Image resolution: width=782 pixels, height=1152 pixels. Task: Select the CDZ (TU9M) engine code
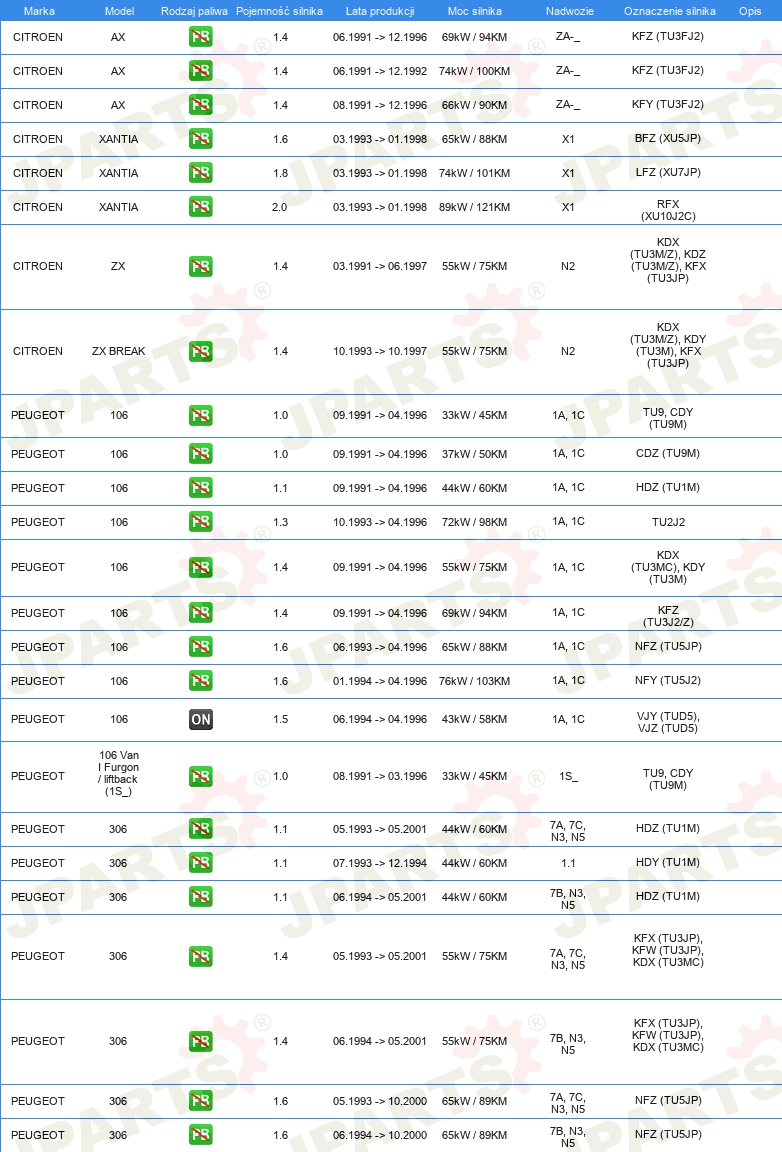coord(668,453)
